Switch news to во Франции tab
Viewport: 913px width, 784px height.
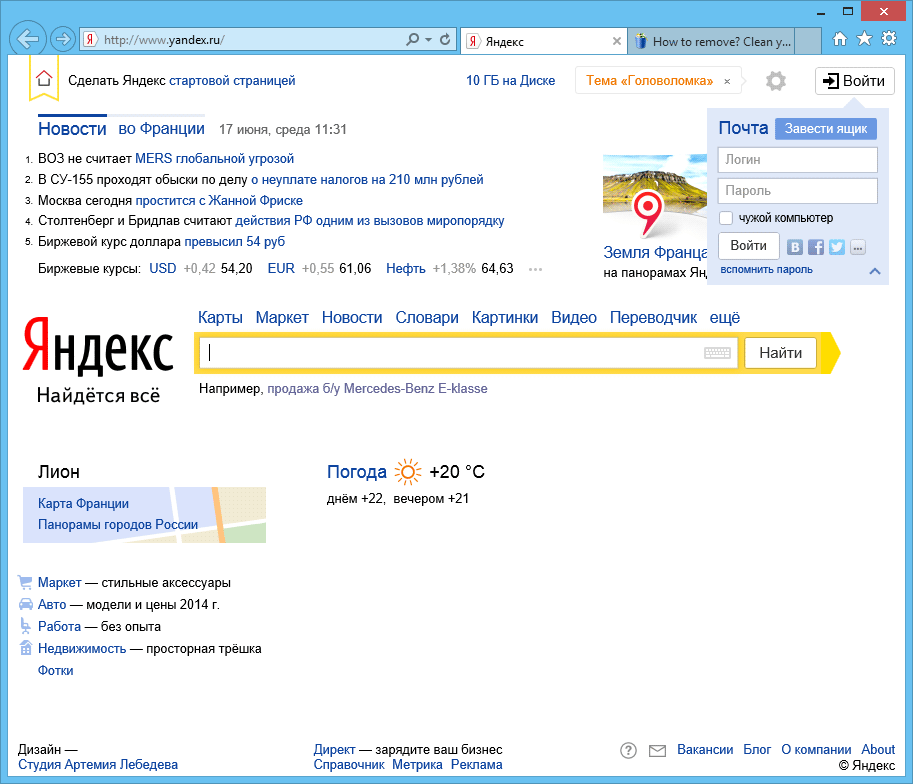[161, 128]
